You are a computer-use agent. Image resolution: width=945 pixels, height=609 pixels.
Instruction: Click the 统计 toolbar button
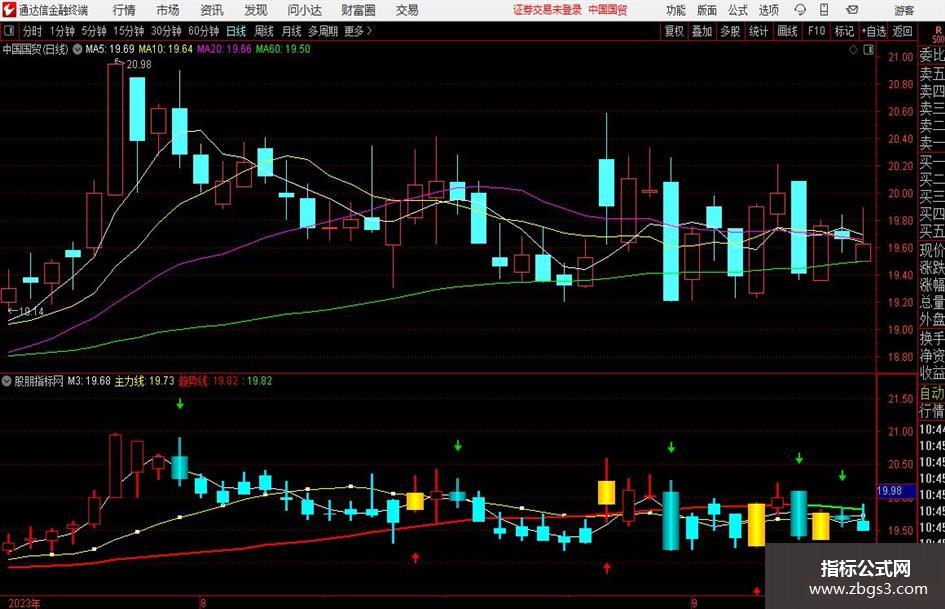pos(758,31)
